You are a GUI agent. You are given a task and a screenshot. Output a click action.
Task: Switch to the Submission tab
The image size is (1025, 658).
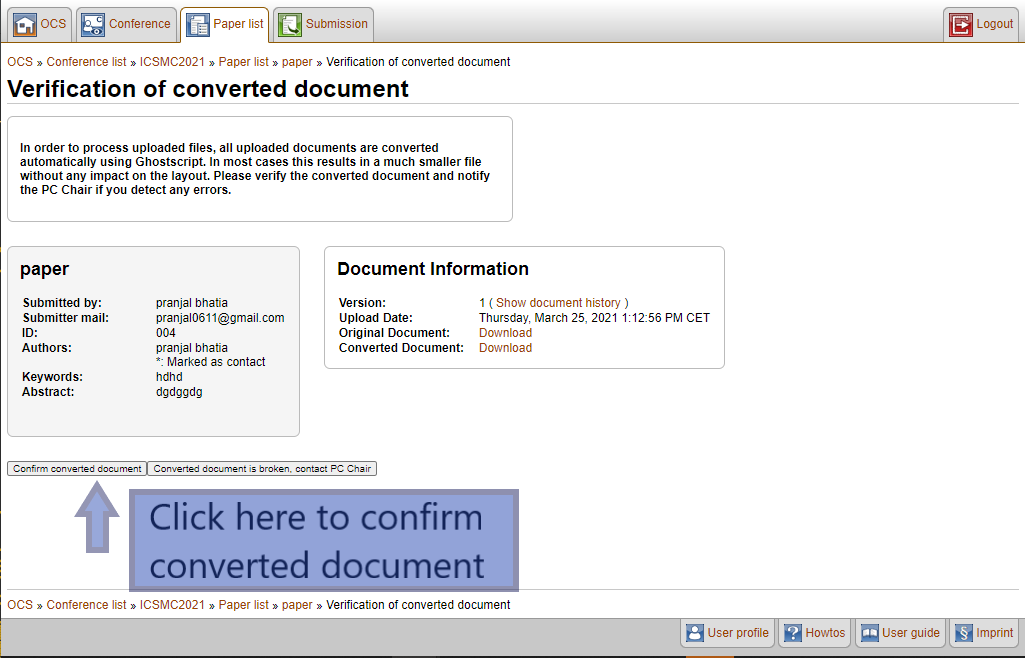[336, 24]
